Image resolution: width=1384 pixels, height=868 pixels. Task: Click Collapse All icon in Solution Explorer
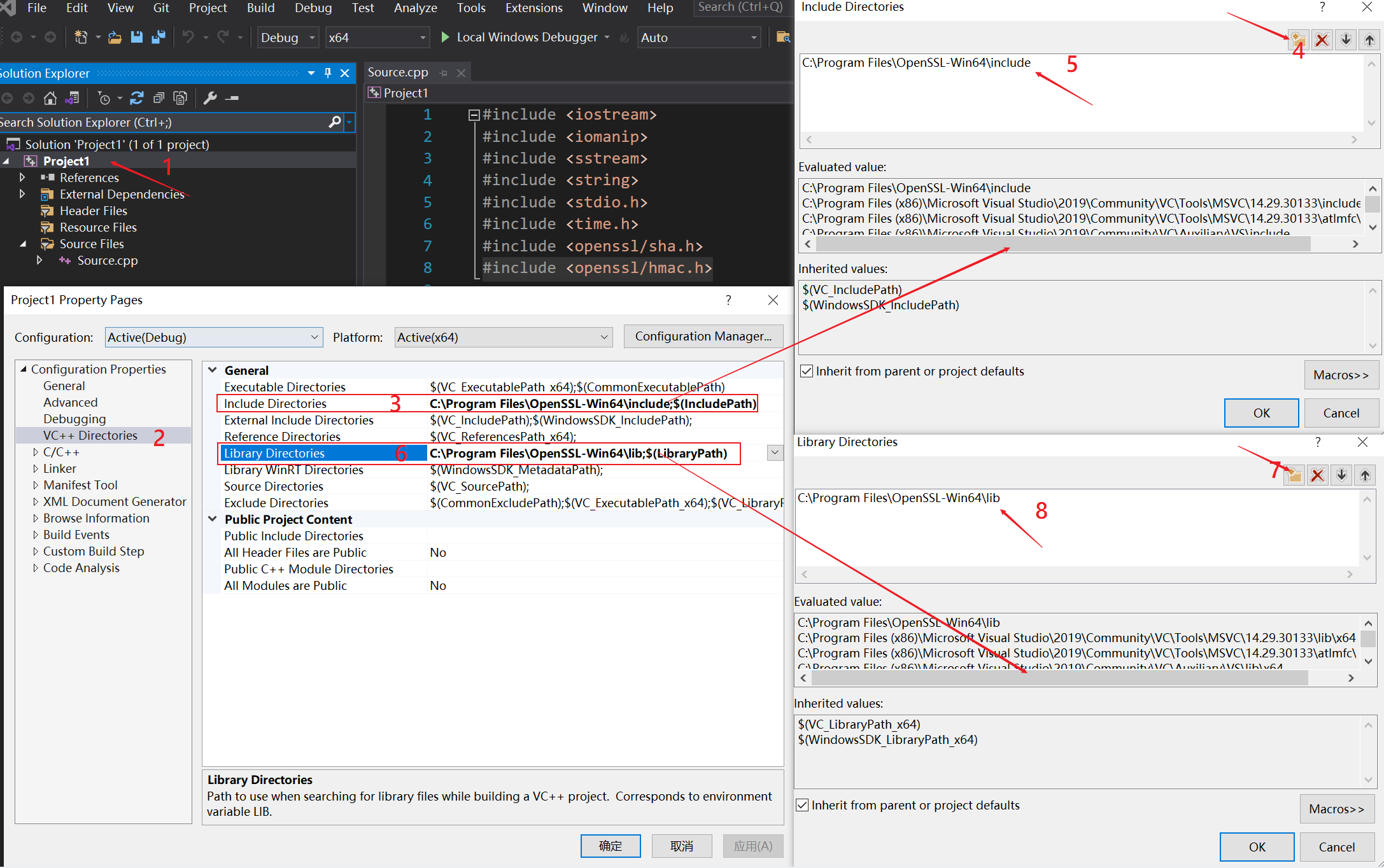[x=159, y=98]
